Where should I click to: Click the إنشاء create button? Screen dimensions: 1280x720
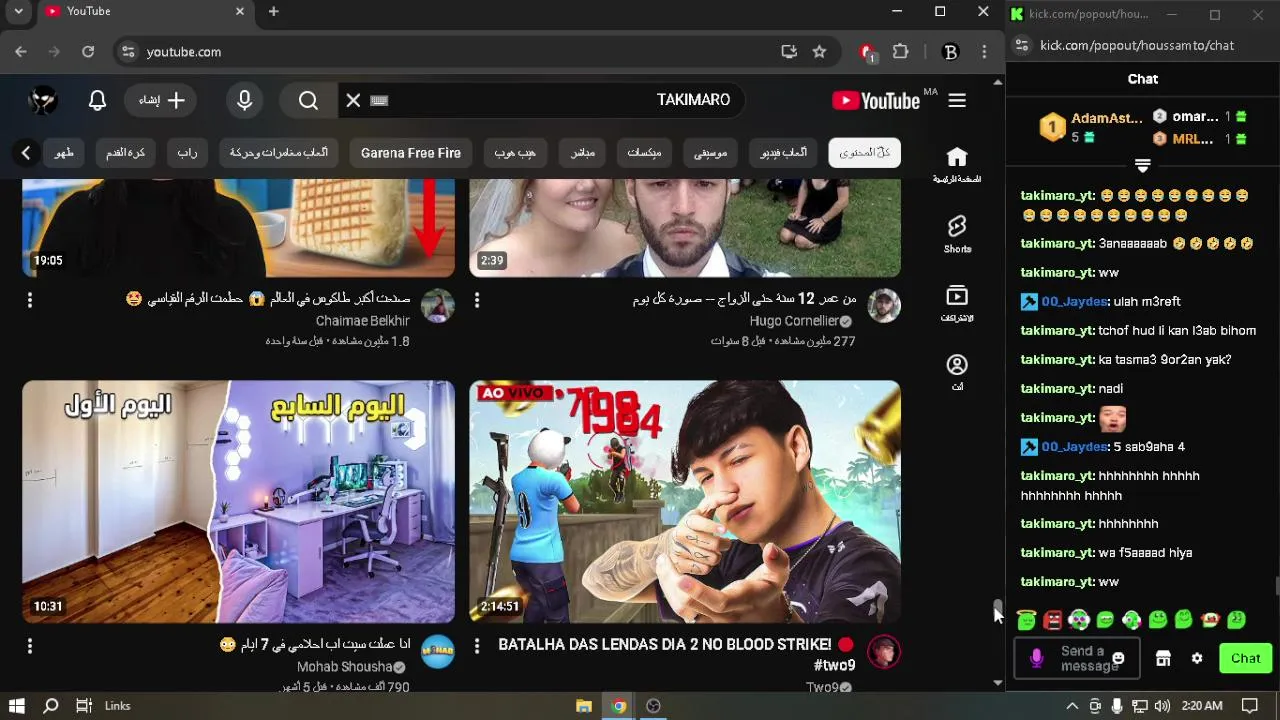pyautogui.click(x=162, y=100)
